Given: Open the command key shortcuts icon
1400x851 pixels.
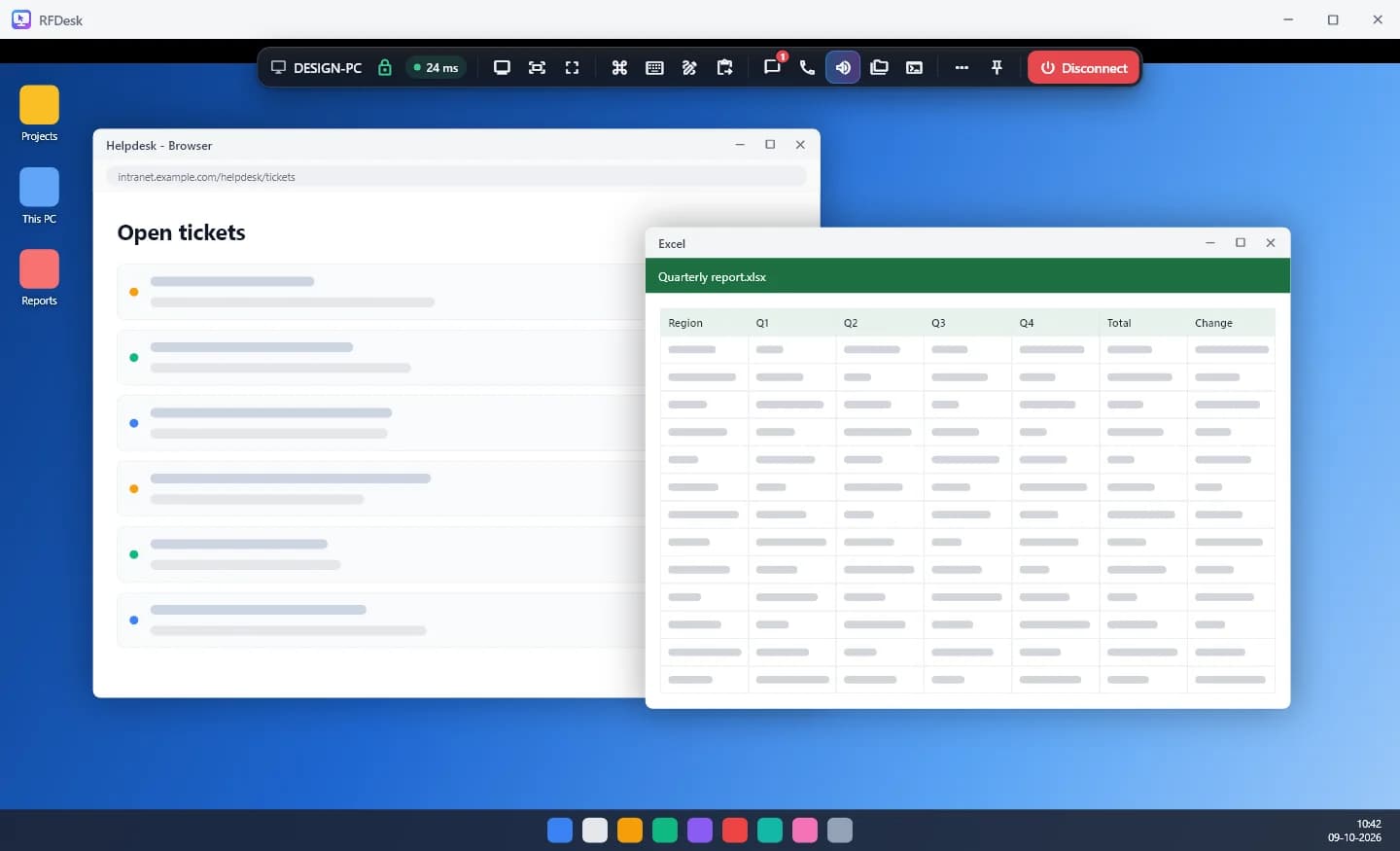Looking at the screenshot, I should 619,68.
